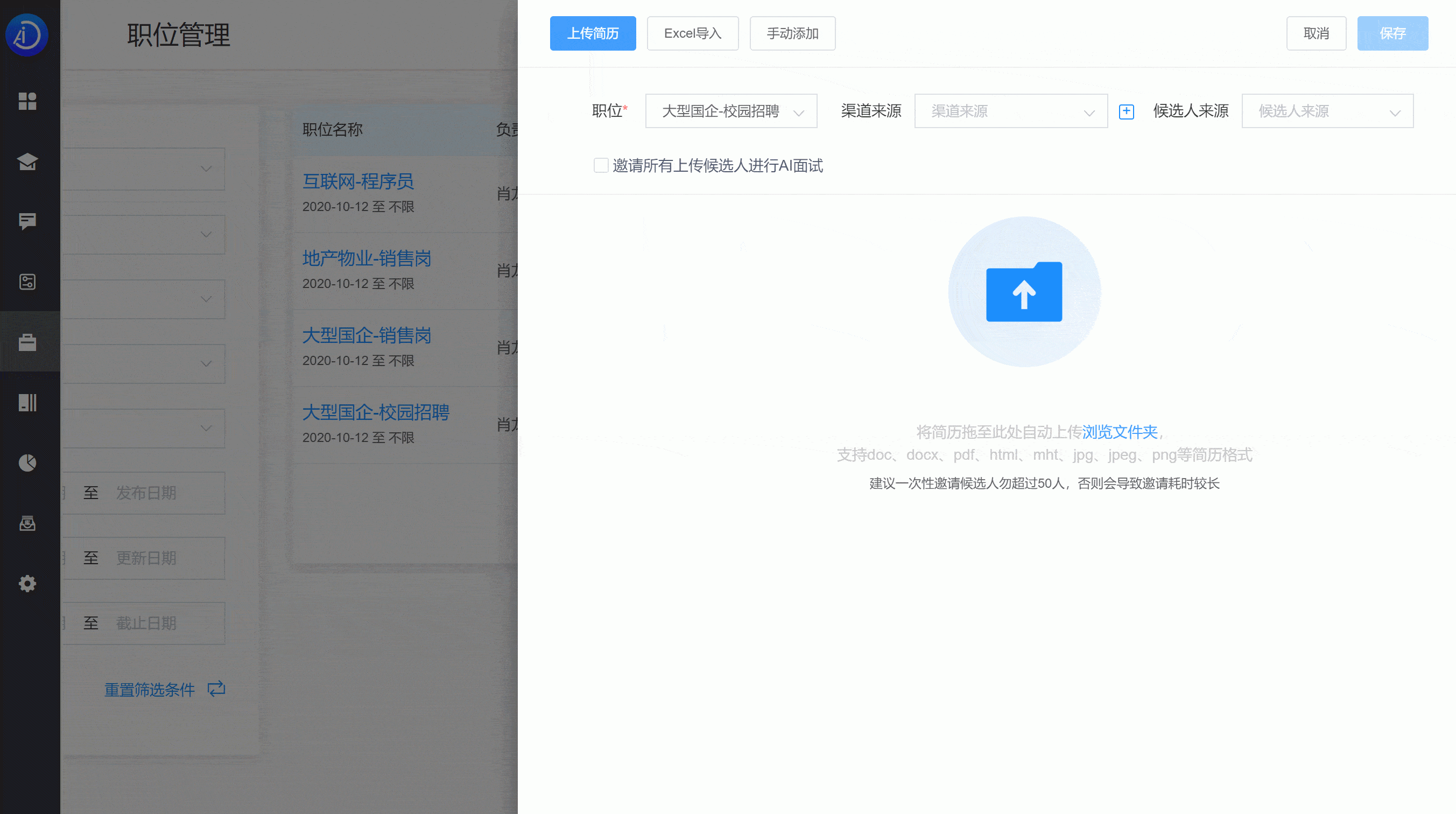Enable 邀请所有上传候选人进行AI面试 checkbox
This screenshot has height=814, width=1456.
(601, 166)
